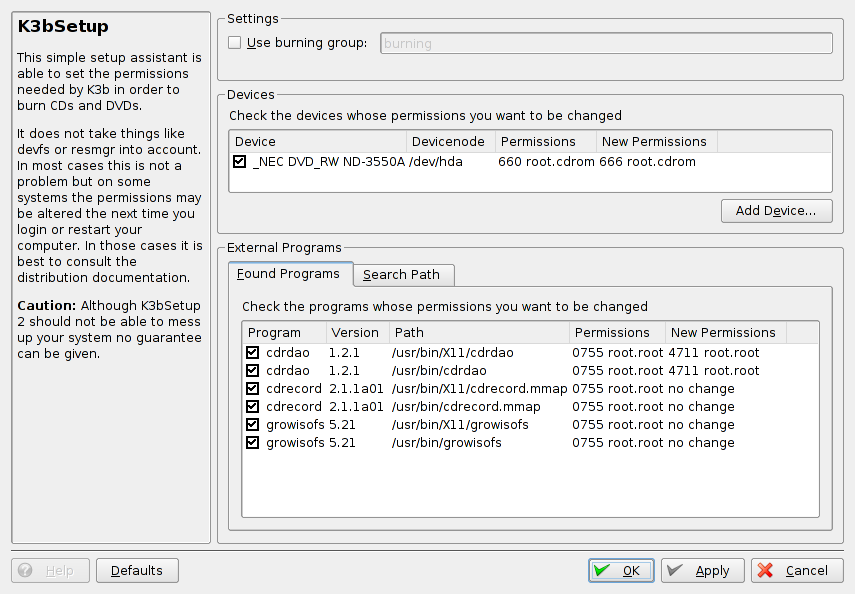Click the Program column header
The width and height of the screenshot is (855, 594).
coord(283,333)
